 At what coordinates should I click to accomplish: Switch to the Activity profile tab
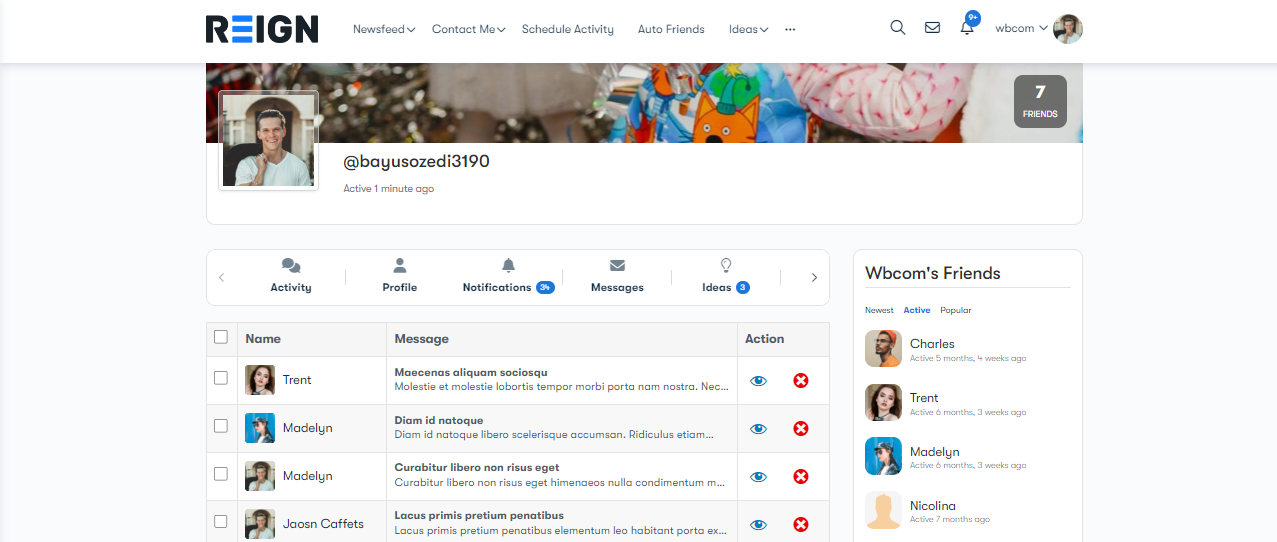click(x=291, y=276)
